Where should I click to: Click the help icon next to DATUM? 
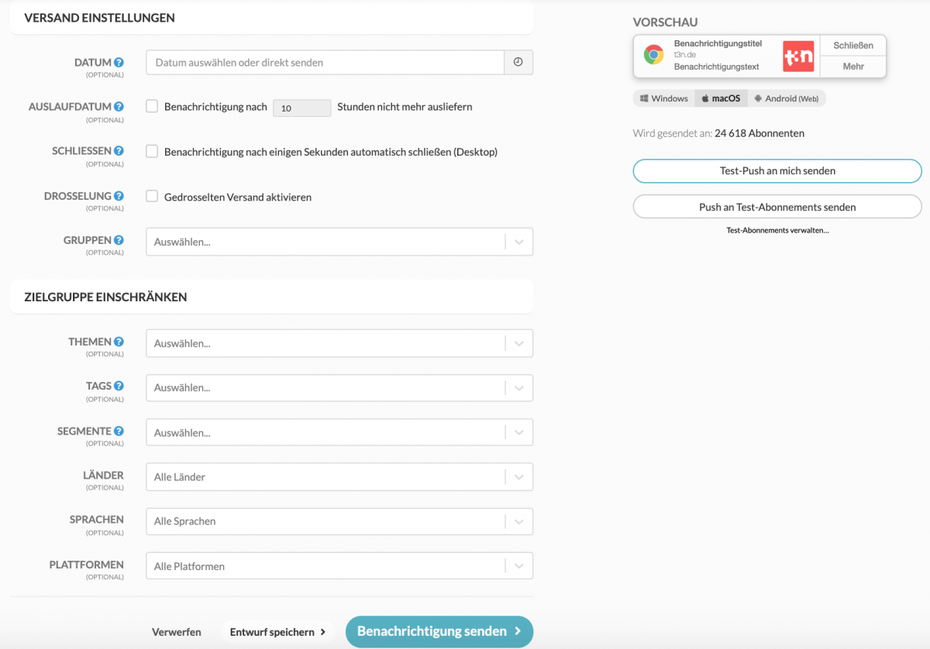pyautogui.click(x=119, y=62)
